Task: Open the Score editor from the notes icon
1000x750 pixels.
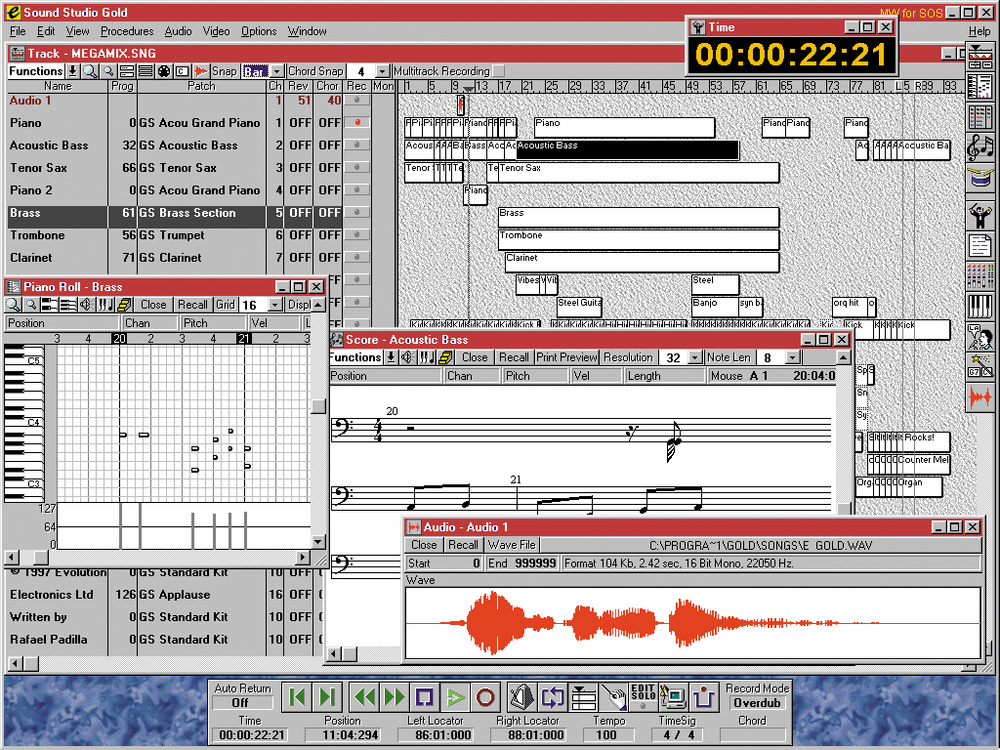Action: point(980,145)
